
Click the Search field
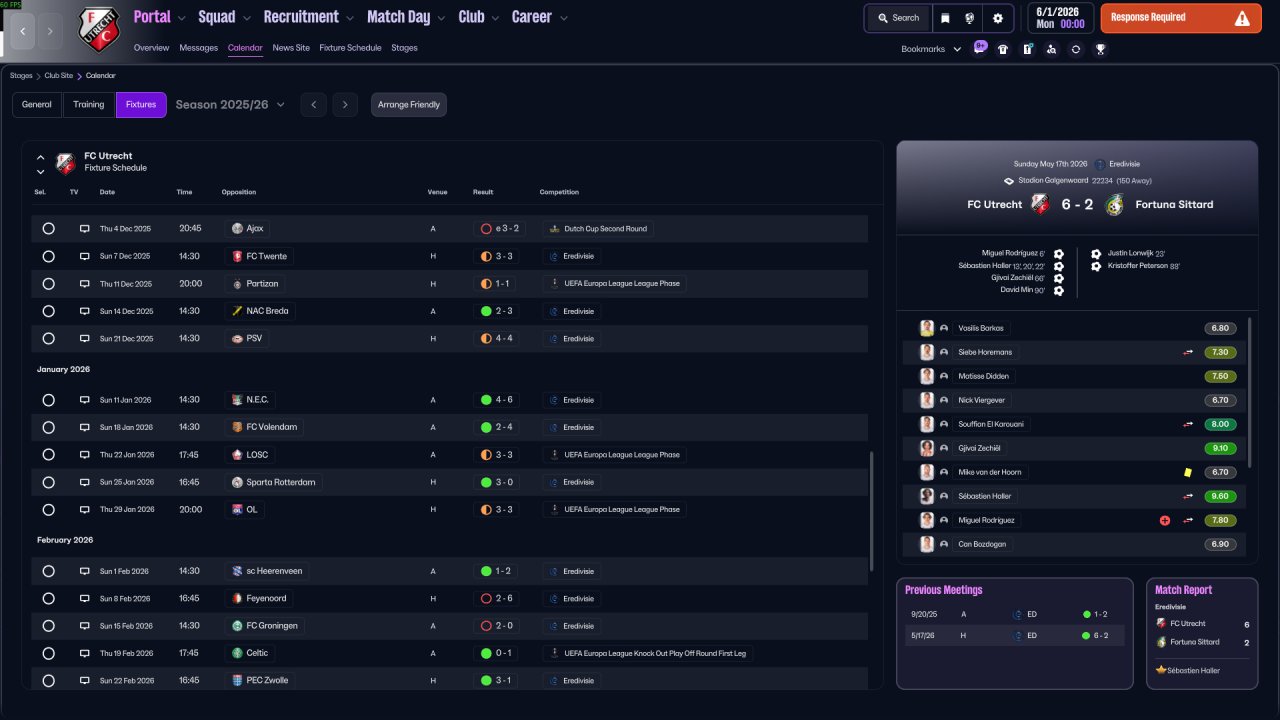pos(897,18)
